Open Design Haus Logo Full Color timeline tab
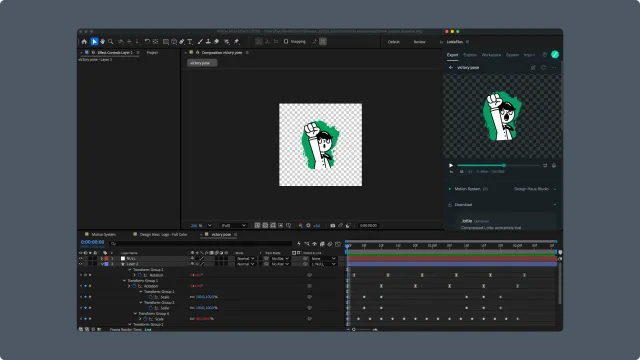The image size is (640, 360). (x=163, y=235)
